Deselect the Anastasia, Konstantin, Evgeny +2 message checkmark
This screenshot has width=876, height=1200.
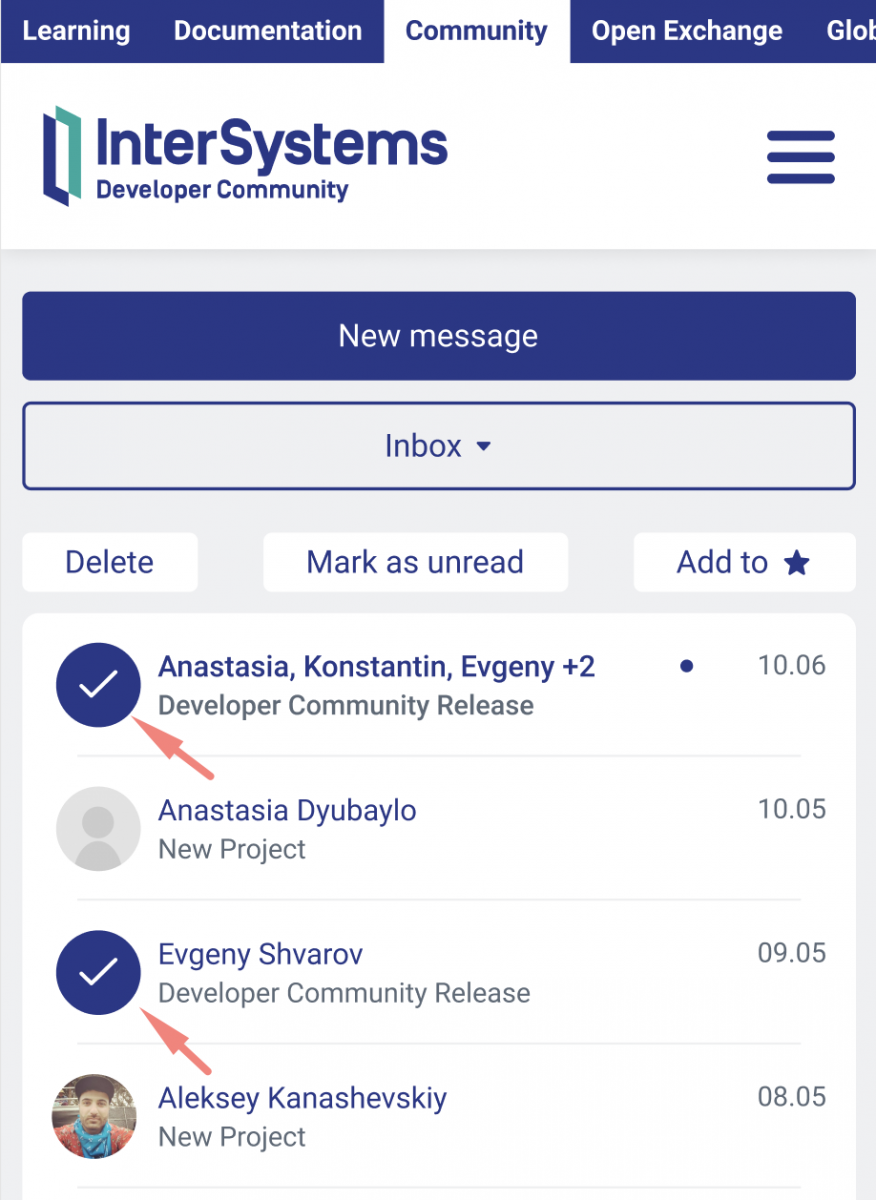(x=98, y=685)
